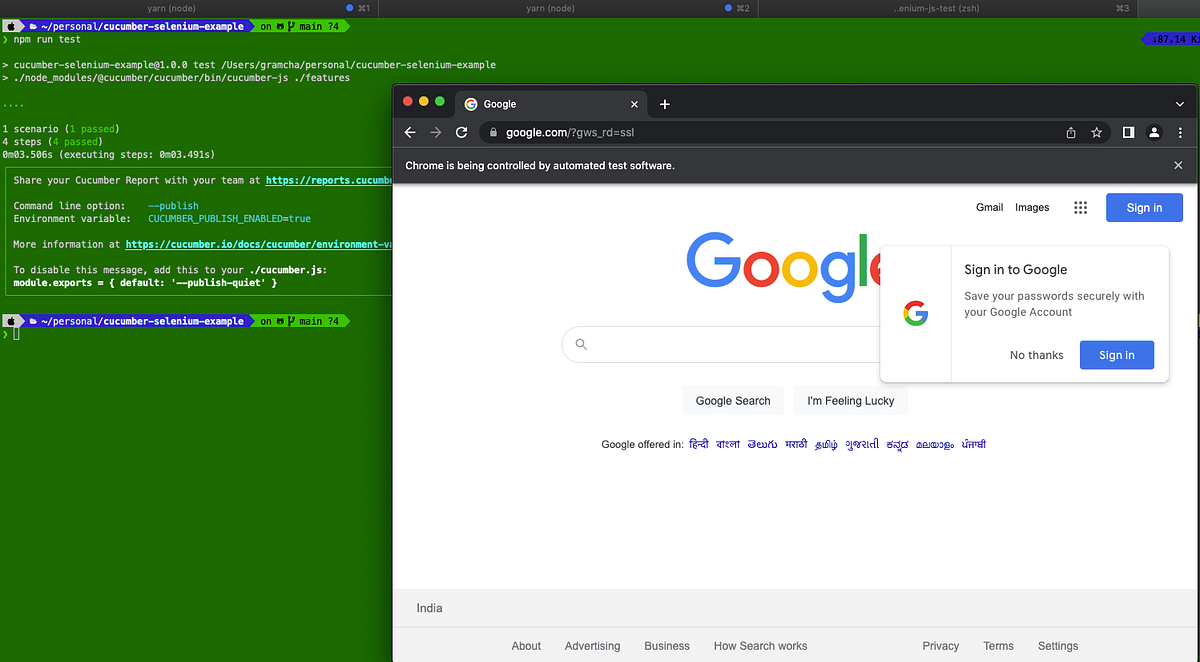1200x662 pixels.
Task: Click the Chrome profile avatar
Action: [1154, 131]
